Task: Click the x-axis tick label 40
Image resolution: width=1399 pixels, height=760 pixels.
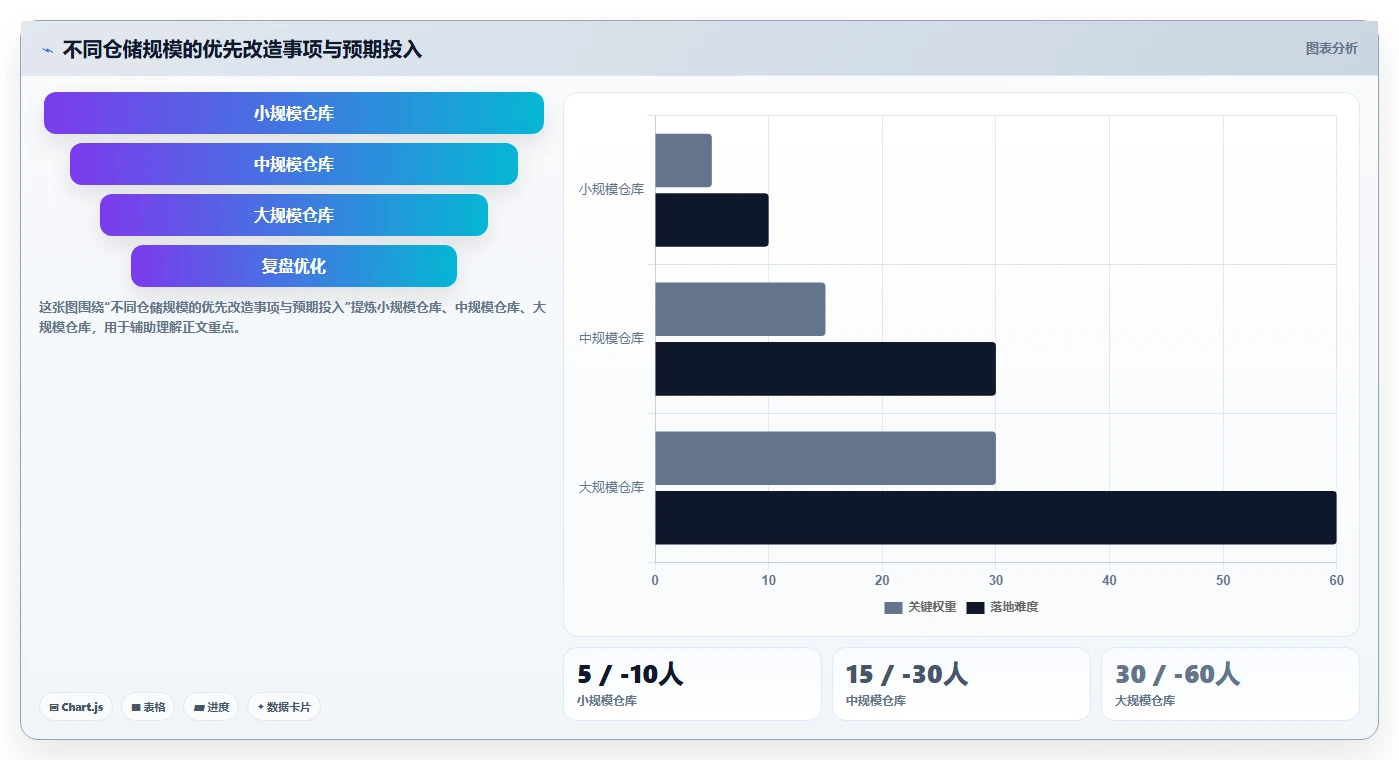Action: click(x=1109, y=581)
